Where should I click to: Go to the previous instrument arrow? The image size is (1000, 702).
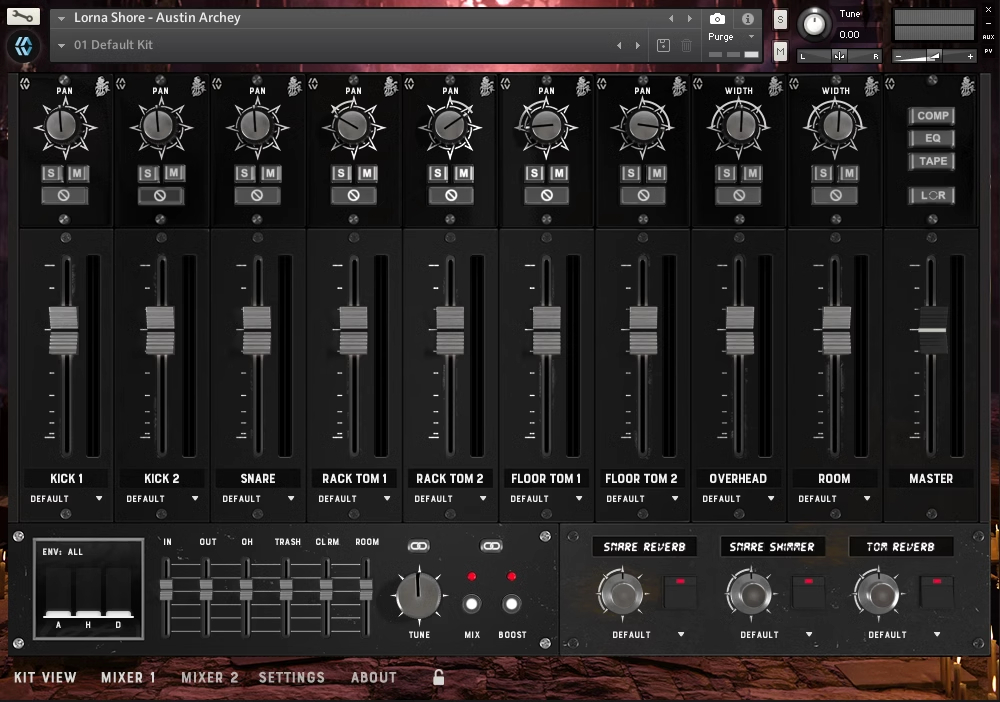click(671, 18)
